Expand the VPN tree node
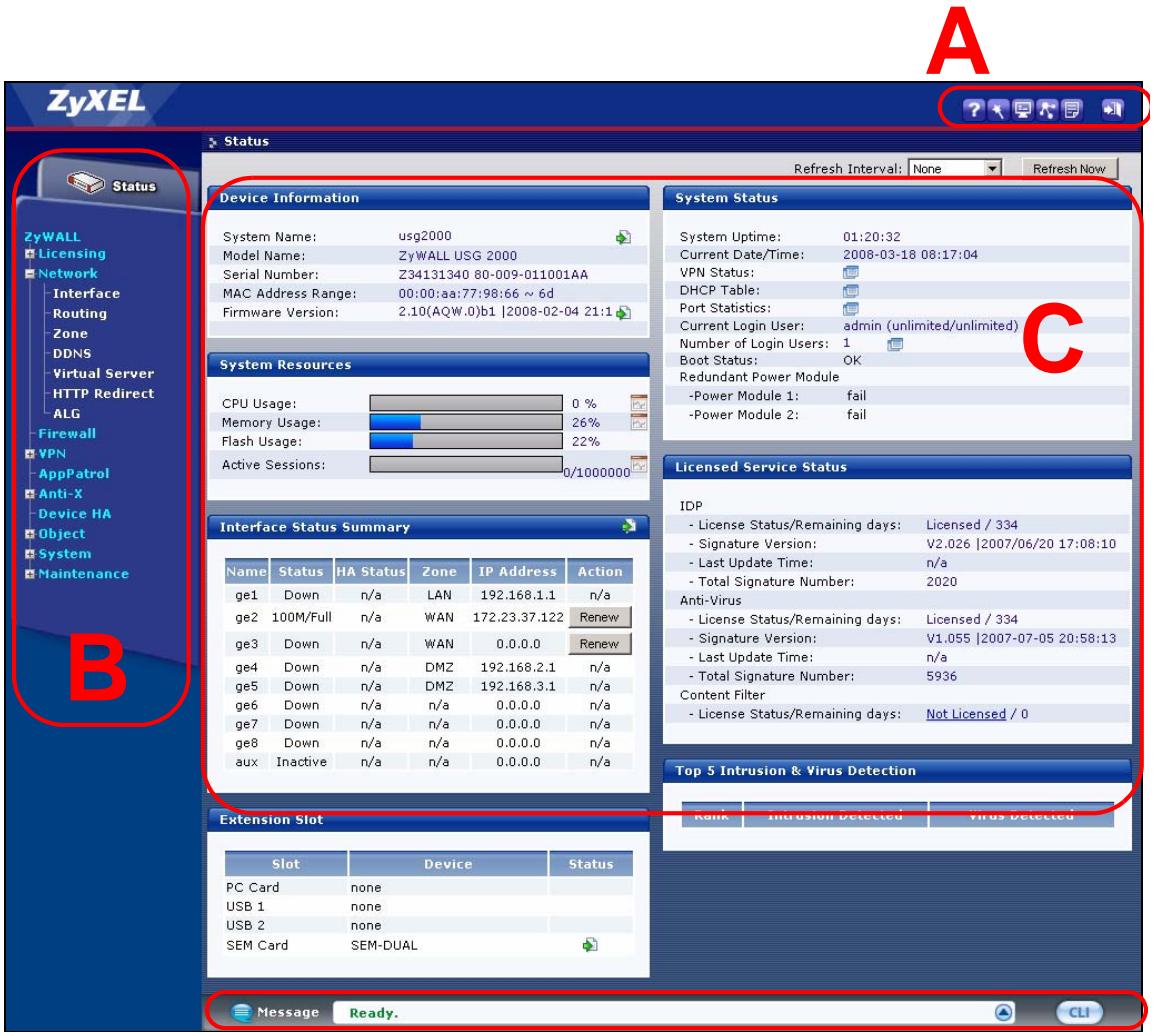Screen dimensions: 1153x1032 [x=30, y=454]
